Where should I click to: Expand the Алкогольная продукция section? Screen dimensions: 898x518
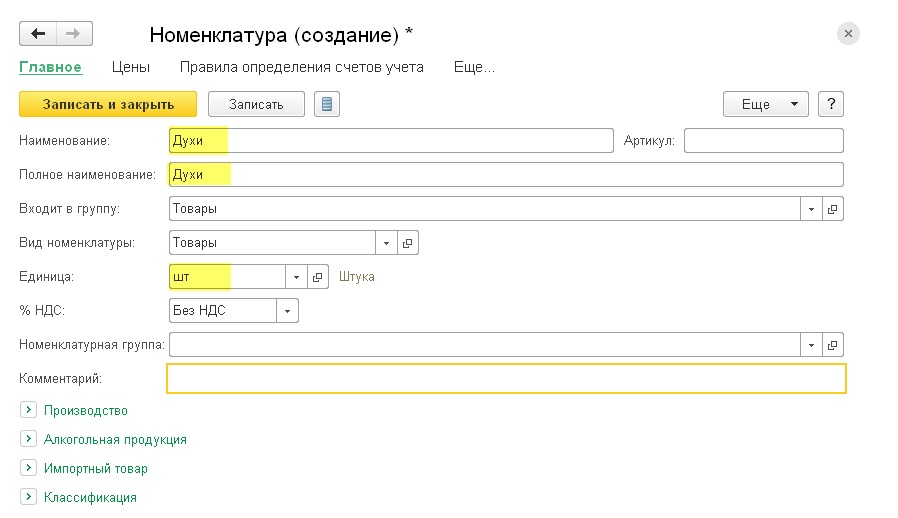tap(28, 439)
